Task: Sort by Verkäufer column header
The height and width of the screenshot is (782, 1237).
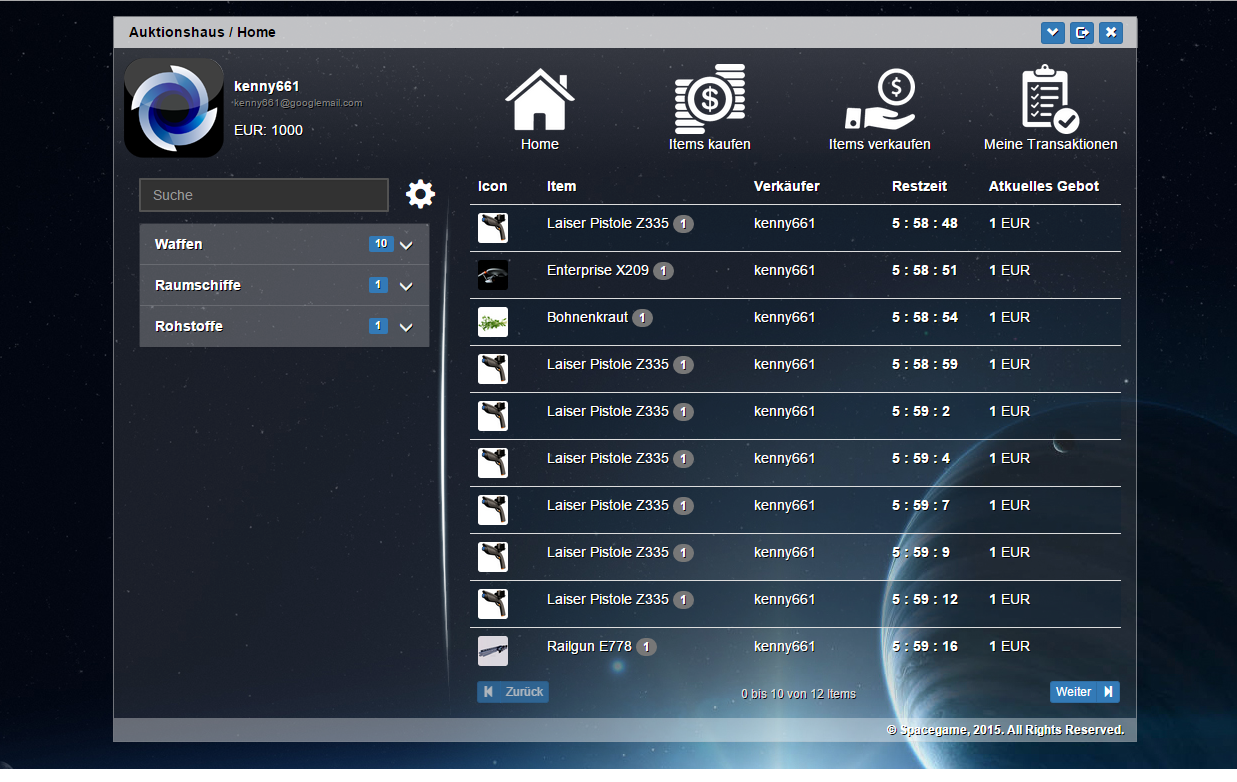Action: tap(787, 186)
